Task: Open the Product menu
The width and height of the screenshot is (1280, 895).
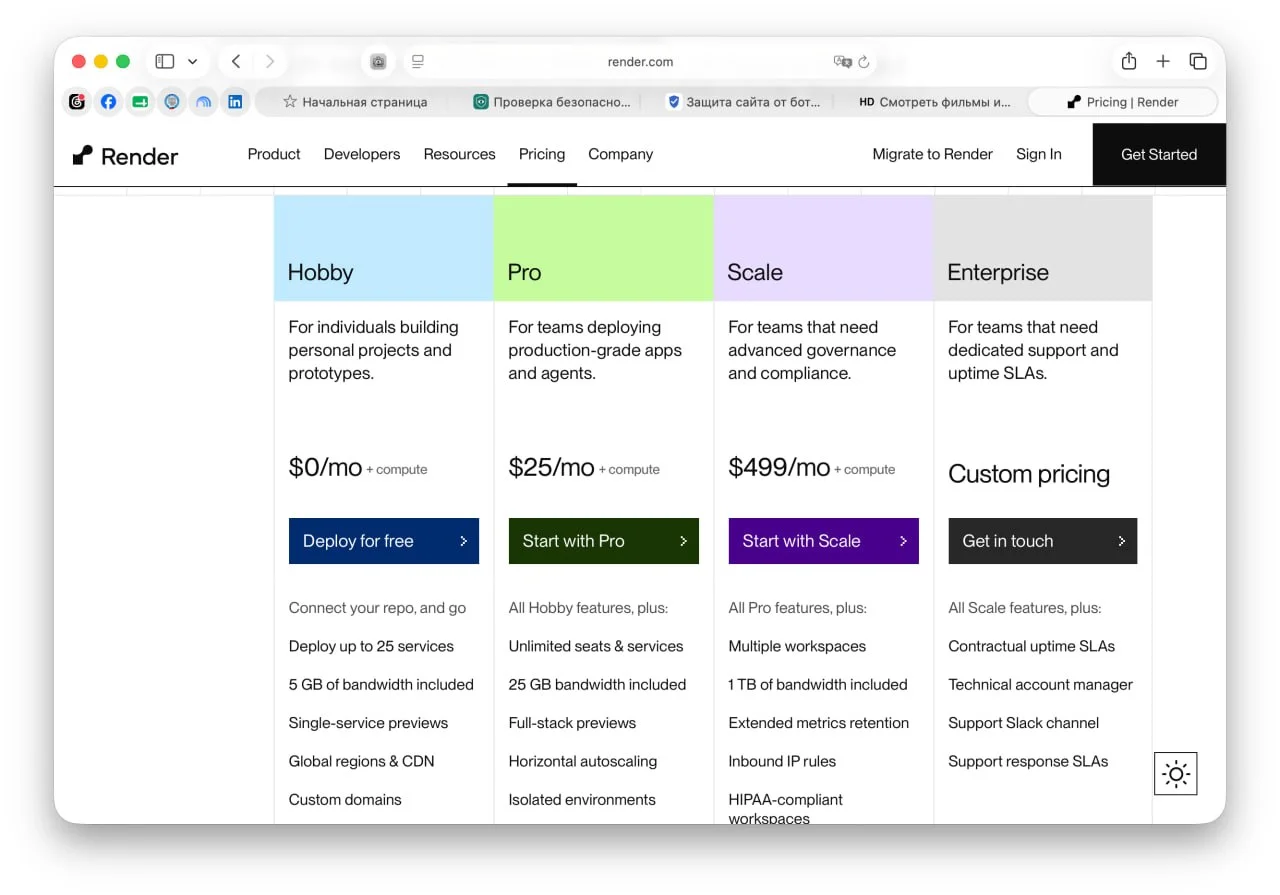Action: pyautogui.click(x=274, y=154)
